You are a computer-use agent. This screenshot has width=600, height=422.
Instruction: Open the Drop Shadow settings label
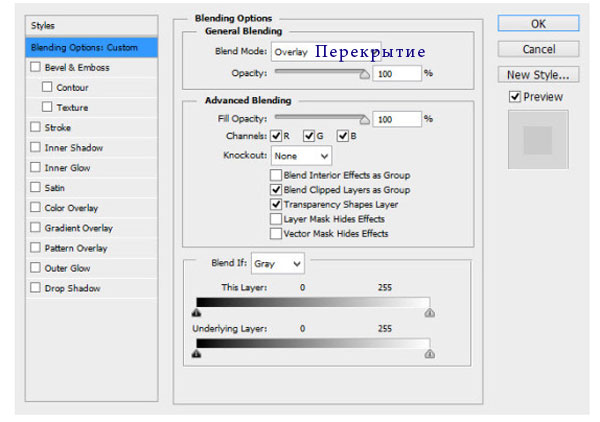(72, 288)
